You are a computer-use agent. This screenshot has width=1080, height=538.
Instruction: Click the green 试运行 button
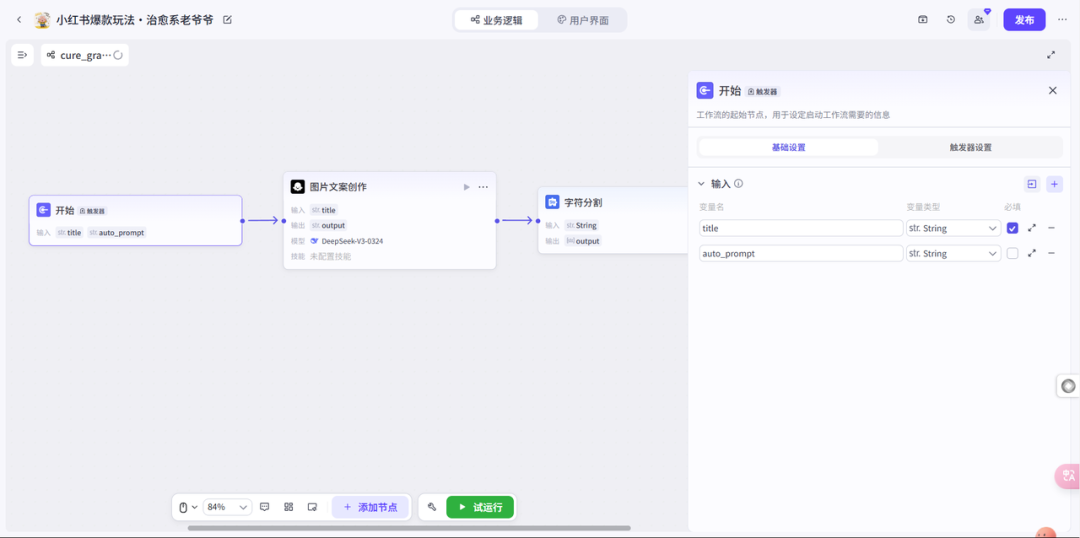point(479,507)
